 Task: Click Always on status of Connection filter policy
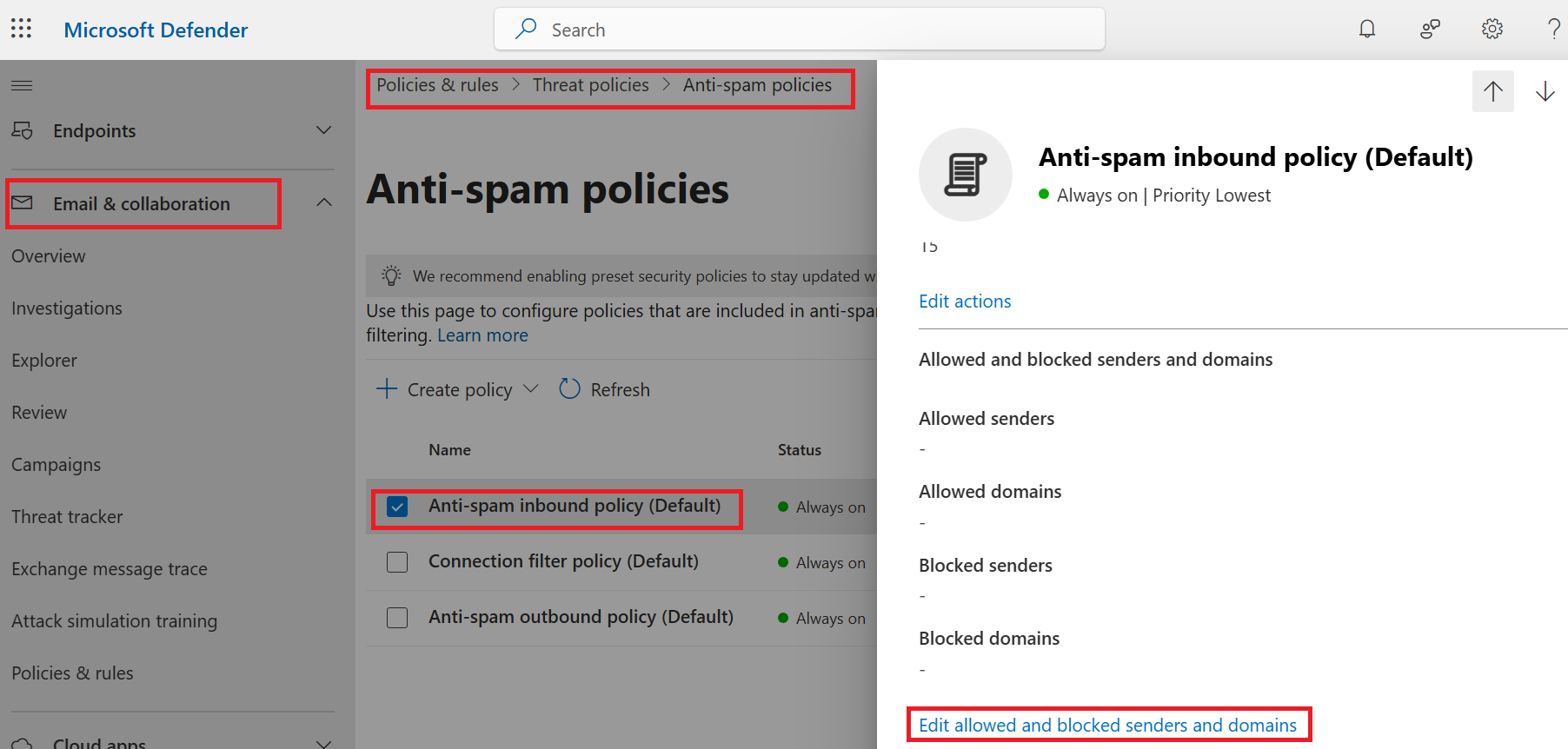(x=822, y=563)
